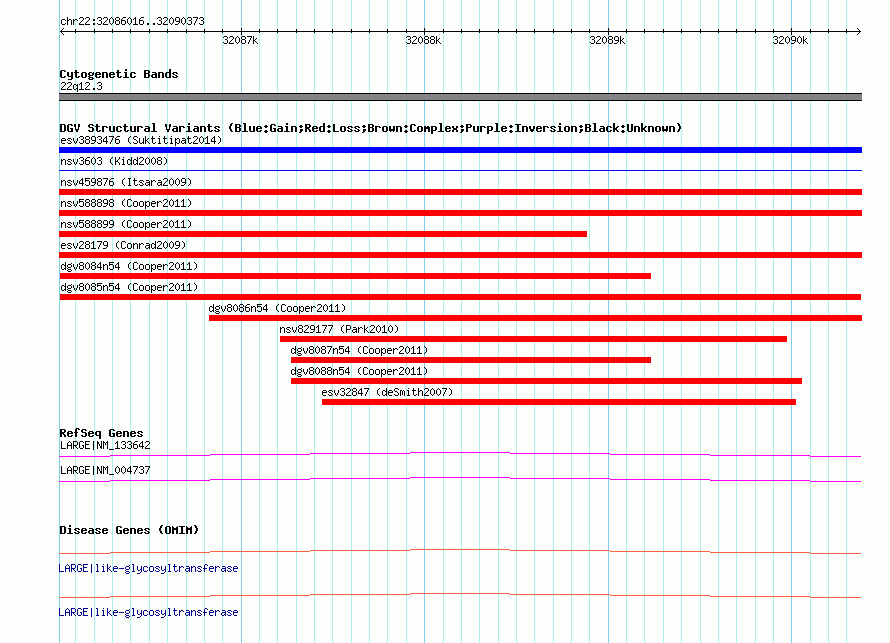The image size is (890, 643).
Task: Open the nsv588898 (Cooper2011) variant bar
Action: (460, 213)
